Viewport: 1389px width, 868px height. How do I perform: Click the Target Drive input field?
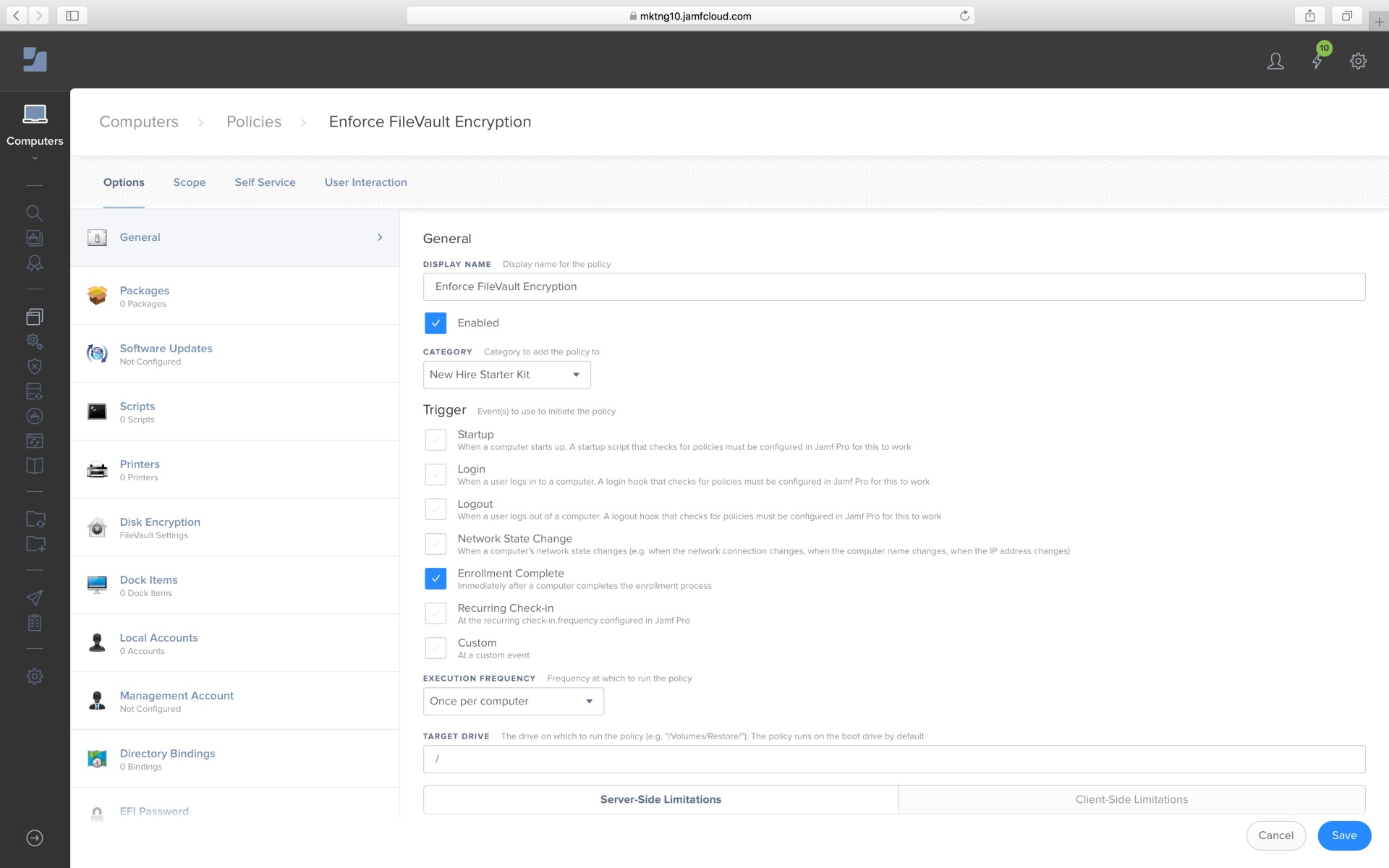coord(893,759)
